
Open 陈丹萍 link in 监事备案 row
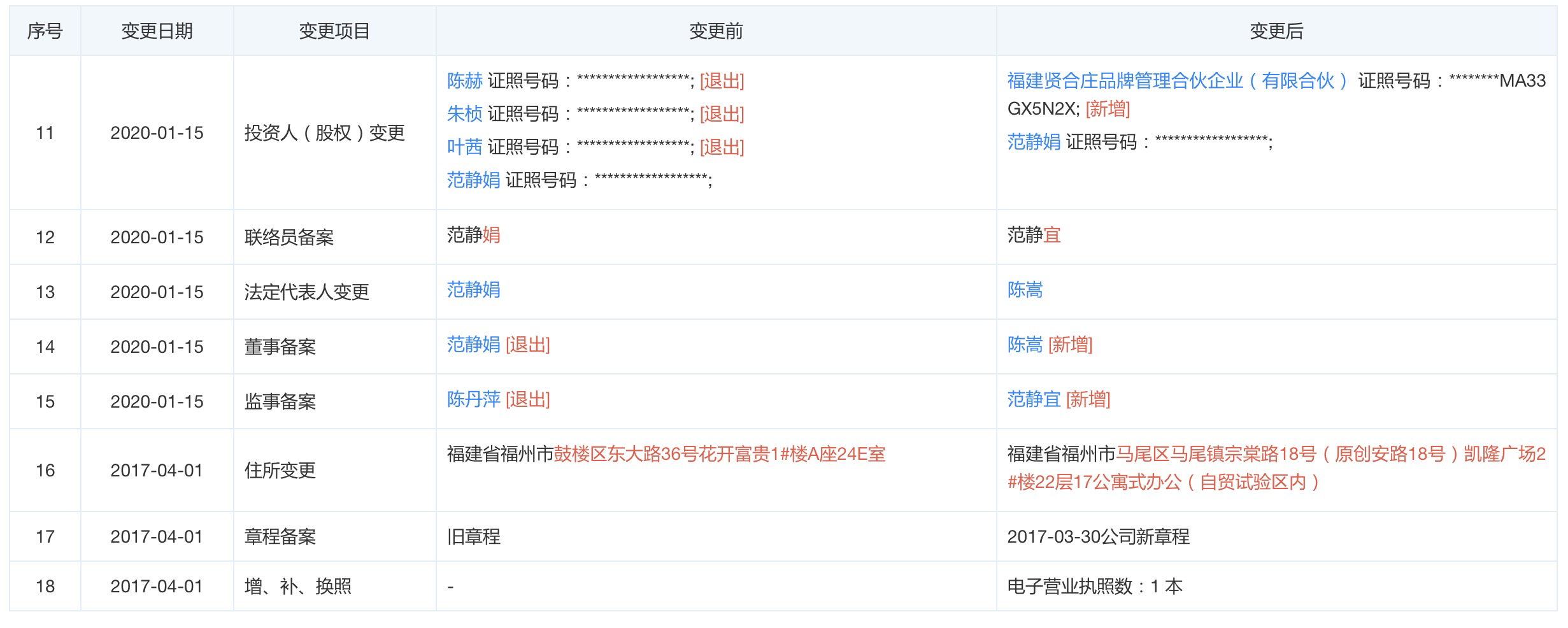tap(473, 399)
